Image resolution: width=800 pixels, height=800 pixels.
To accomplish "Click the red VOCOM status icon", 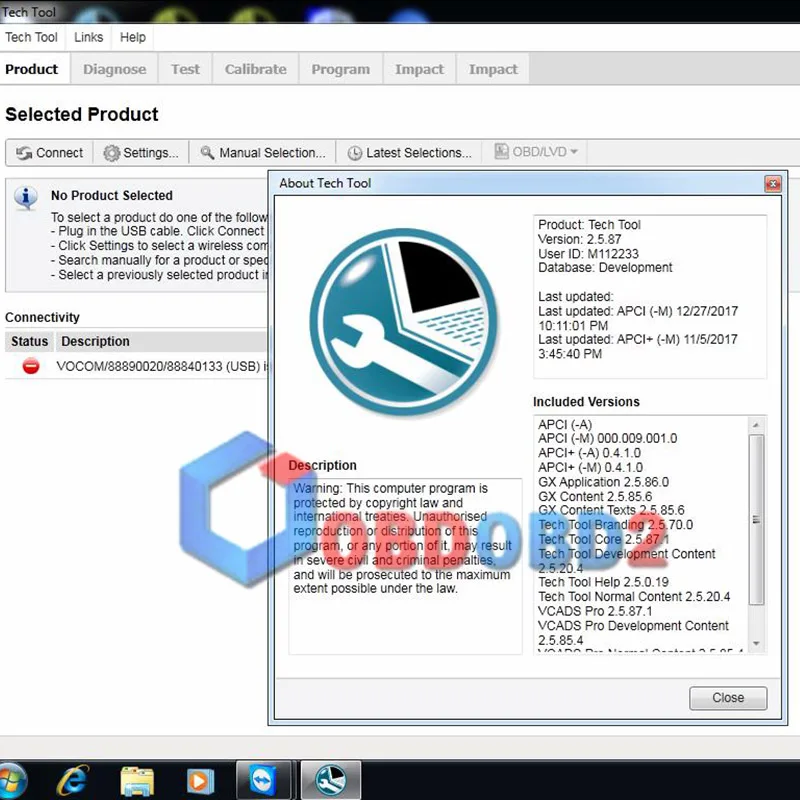I will (31, 366).
